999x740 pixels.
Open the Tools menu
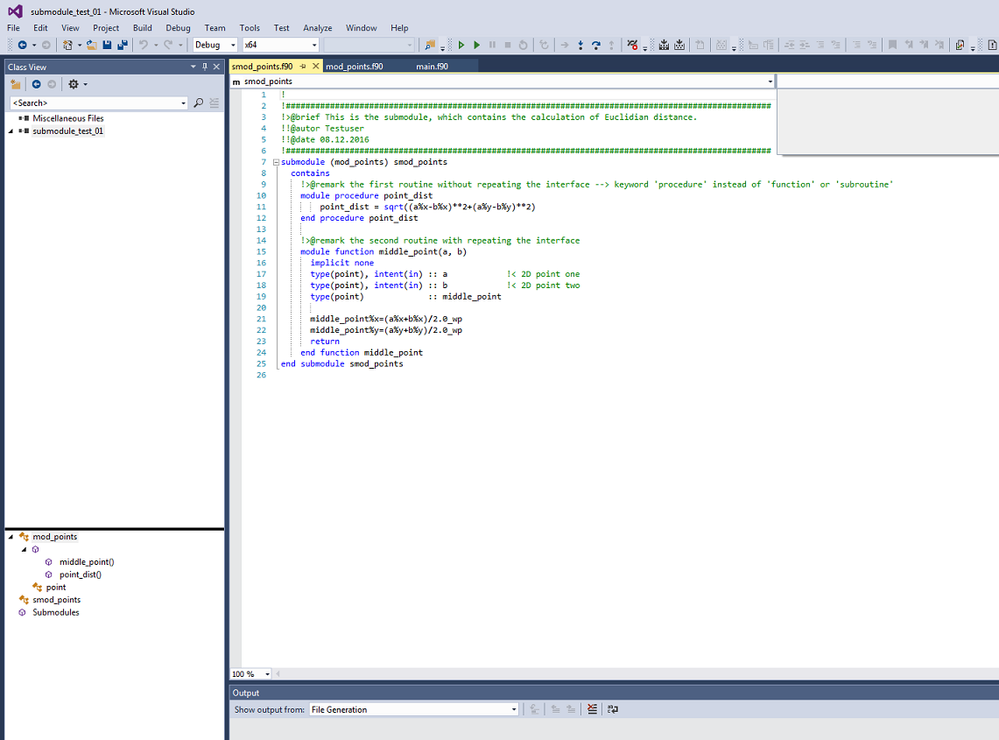[250, 28]
